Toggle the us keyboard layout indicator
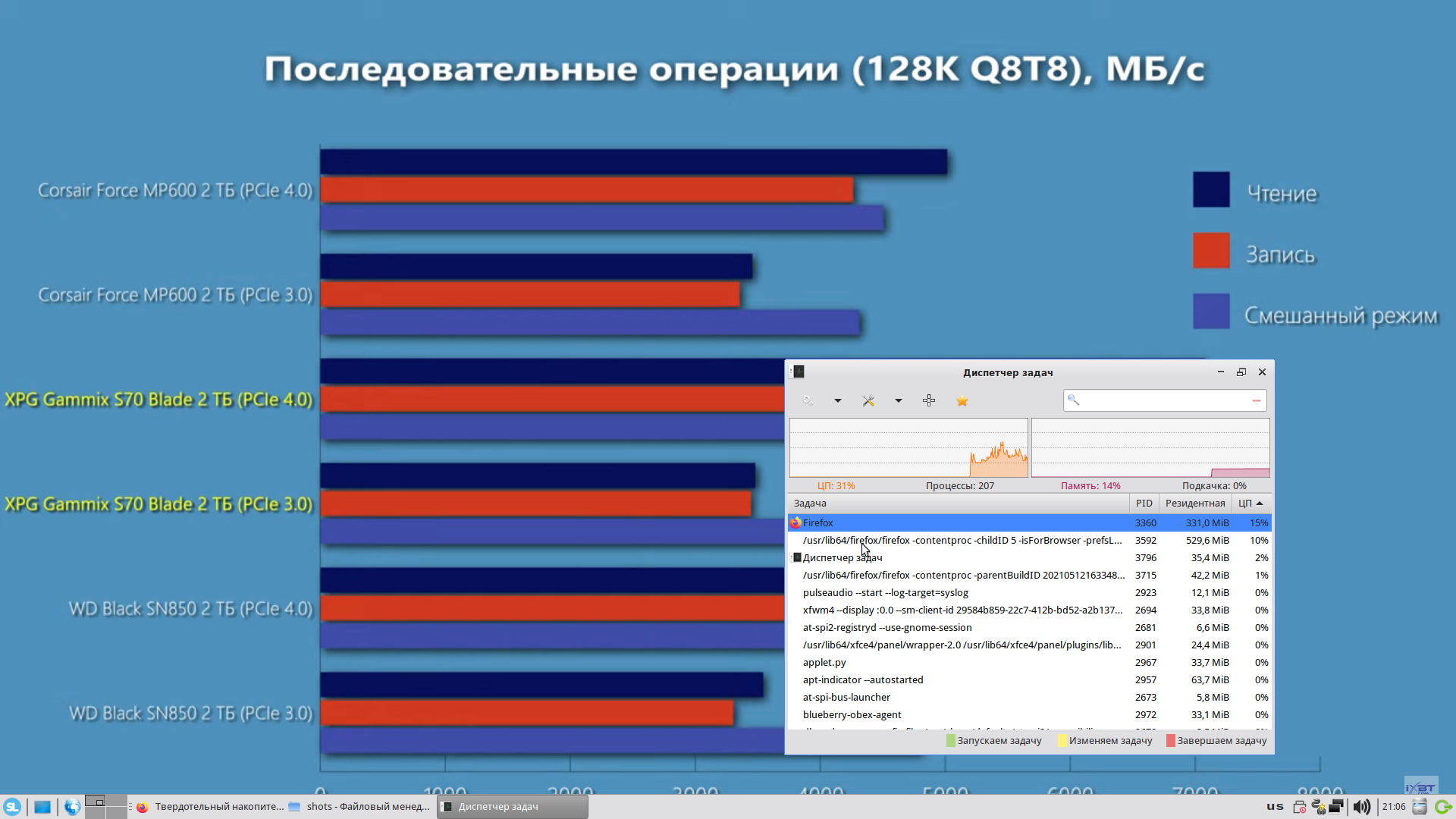This screenshot has height=819, width=1456. (1275, 807)
